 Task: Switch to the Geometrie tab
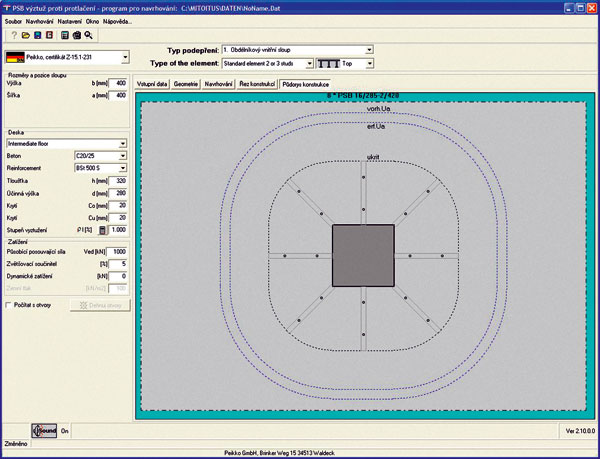point(186,84)
